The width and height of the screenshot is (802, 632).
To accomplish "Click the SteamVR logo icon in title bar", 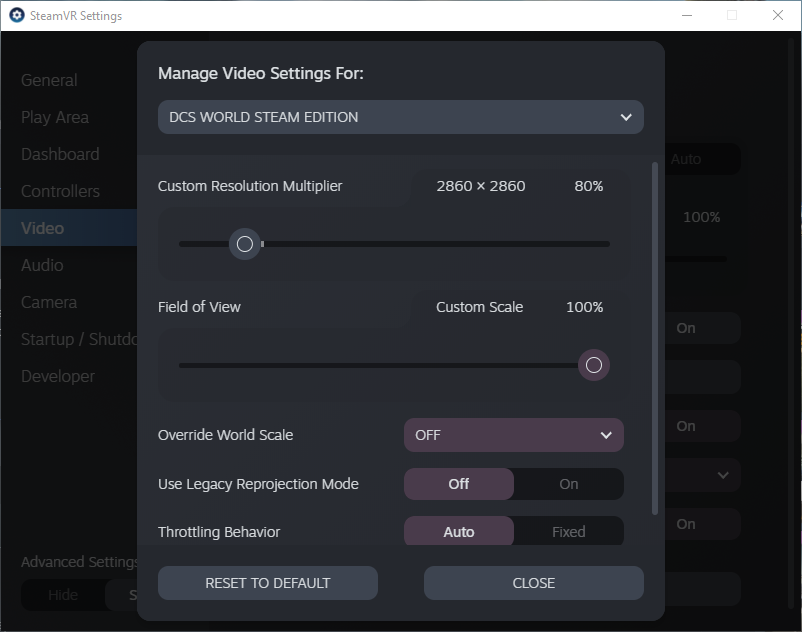I will pyautogui.click(x=17, y=15).
